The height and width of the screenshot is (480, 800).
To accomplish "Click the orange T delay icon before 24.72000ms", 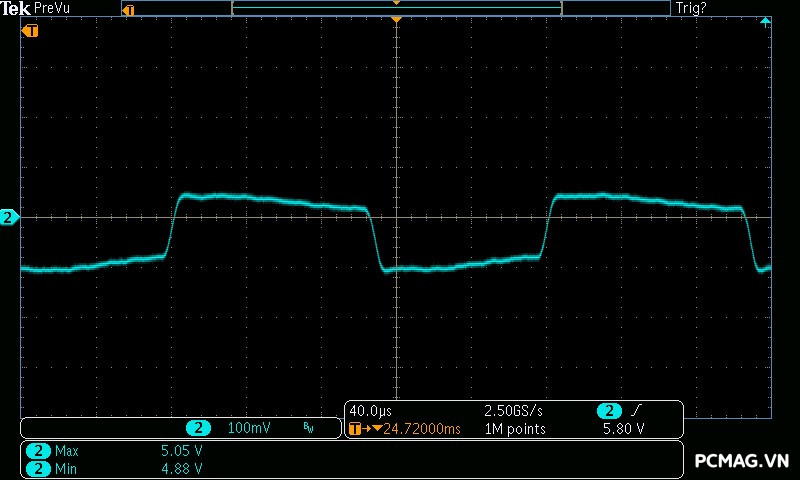I will (356, 429).
